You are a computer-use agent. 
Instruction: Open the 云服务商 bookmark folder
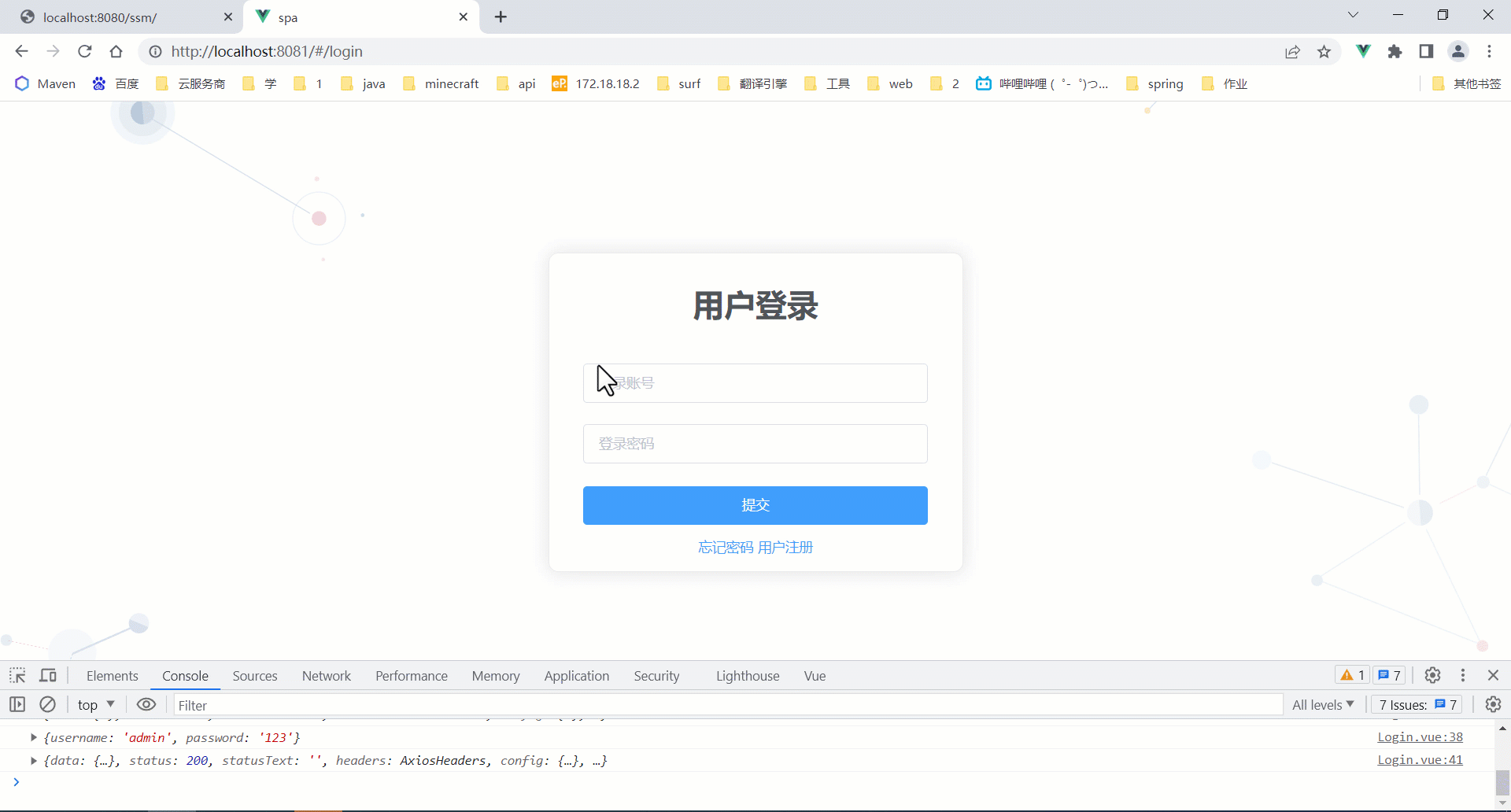[190, 83]
